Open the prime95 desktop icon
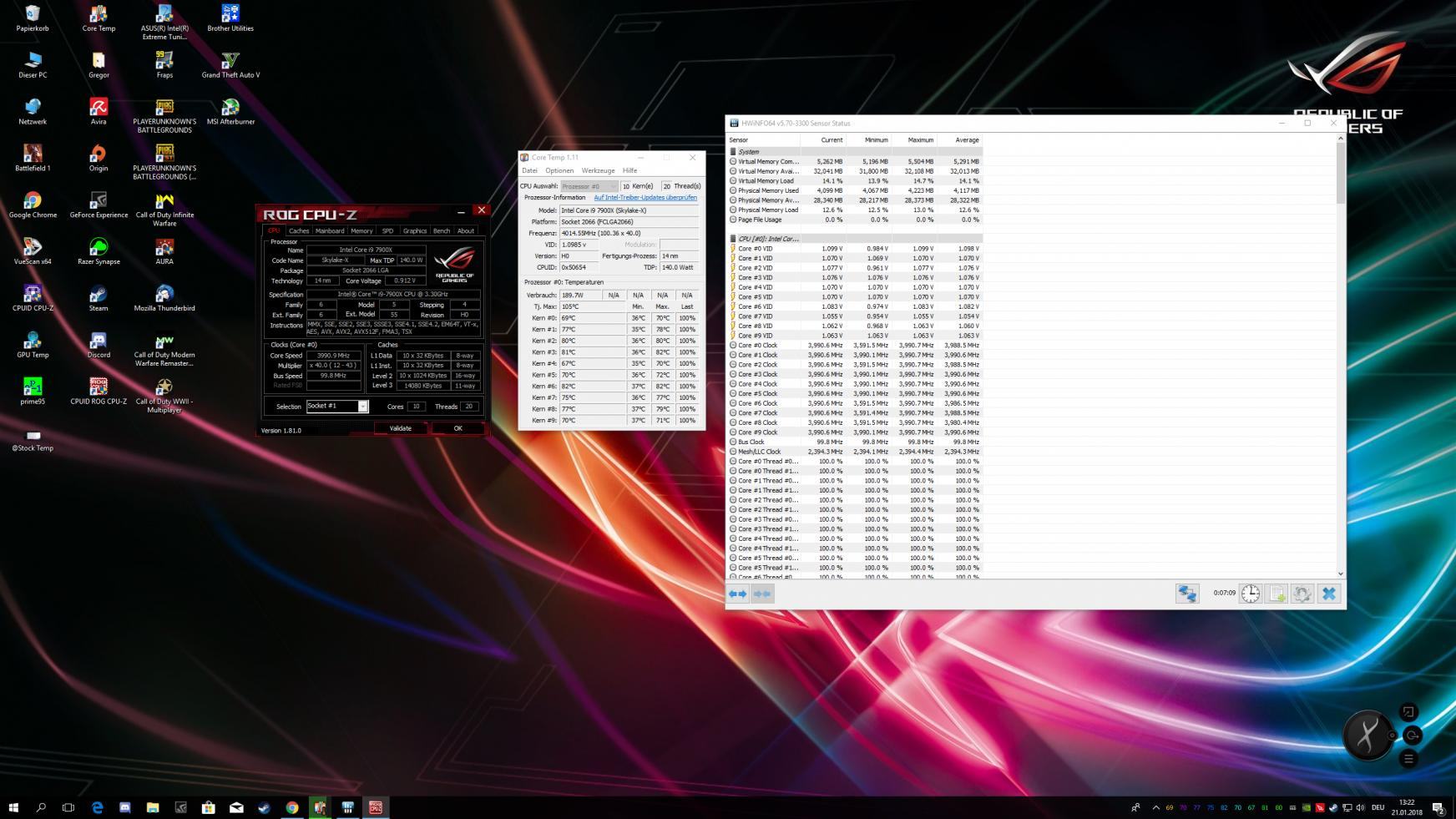The image size is (1456, 819). tap(33, 391)
